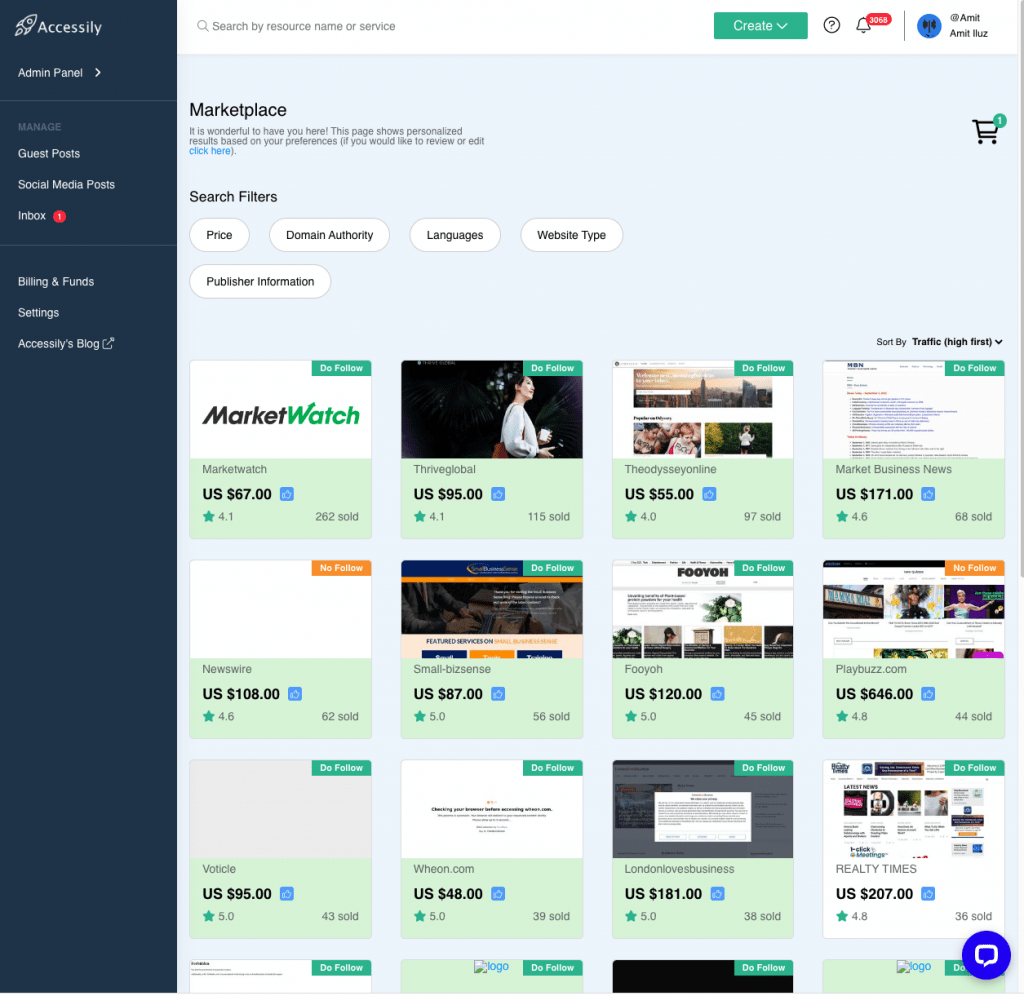Image resolution: width=1024 pixels, height=996 pixels.
Task: Open the Website Type filter
Action: (x=571, y=235)
